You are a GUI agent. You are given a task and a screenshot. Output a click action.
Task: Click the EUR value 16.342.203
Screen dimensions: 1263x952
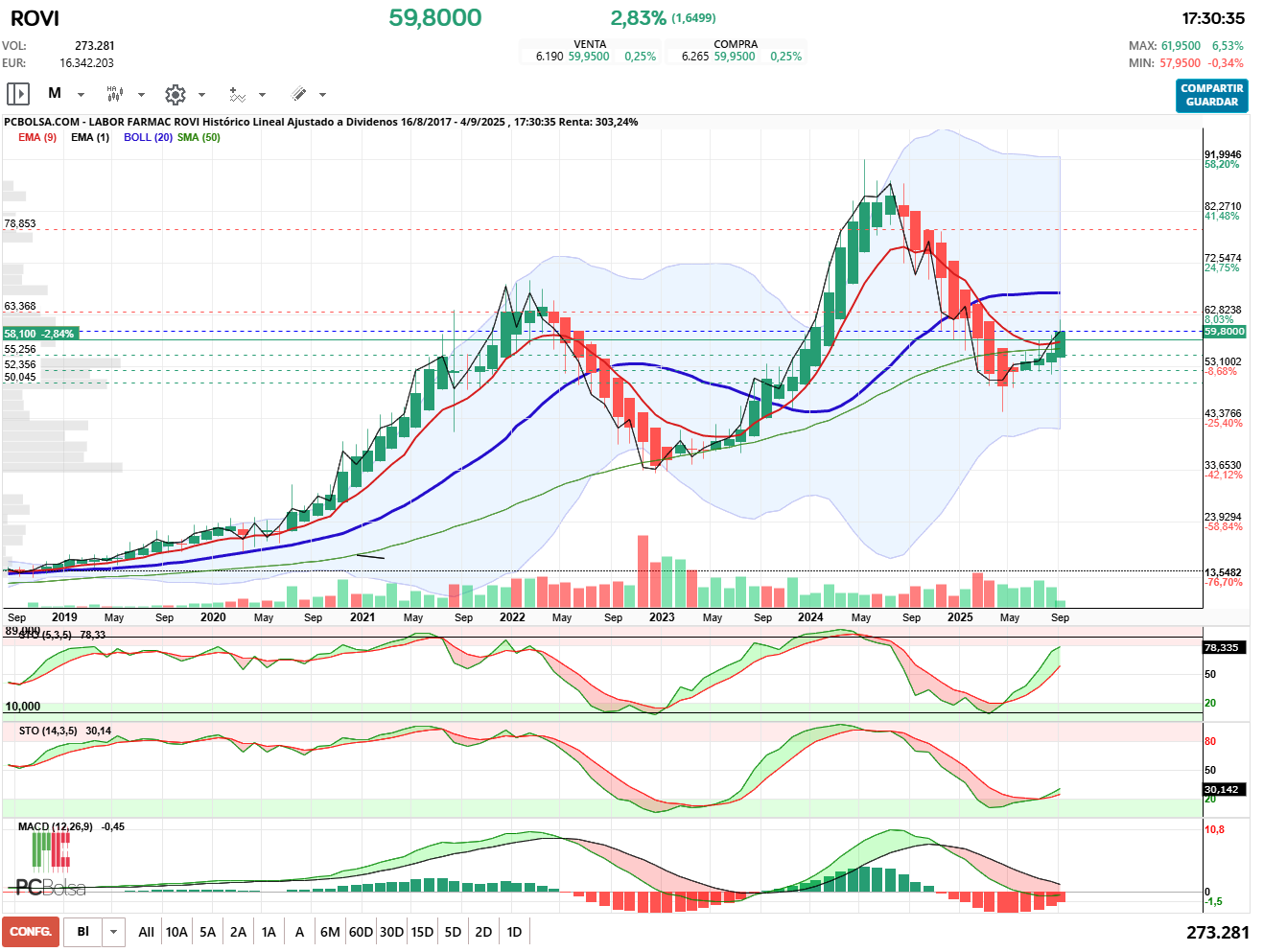pyautogui.click(x=86, y=62)
